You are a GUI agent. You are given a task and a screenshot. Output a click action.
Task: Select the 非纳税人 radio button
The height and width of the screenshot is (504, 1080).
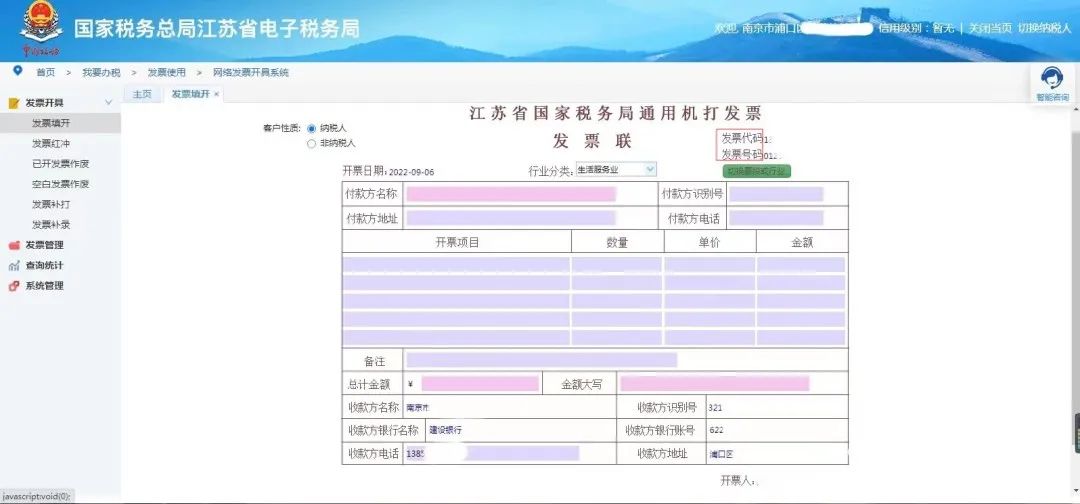coord(311,143)
